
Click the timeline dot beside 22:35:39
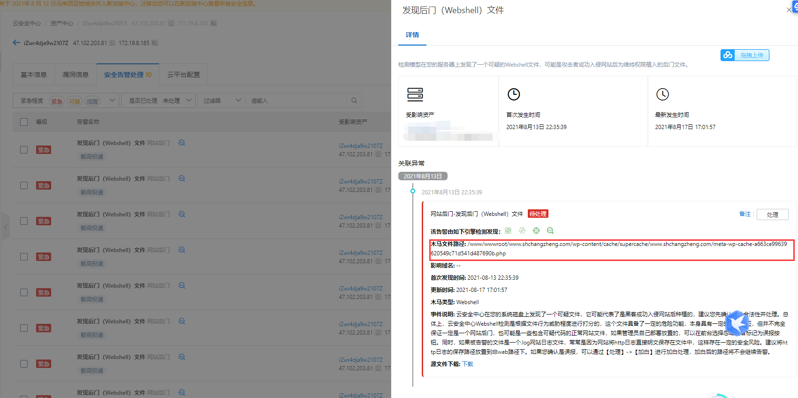(413, 191)
